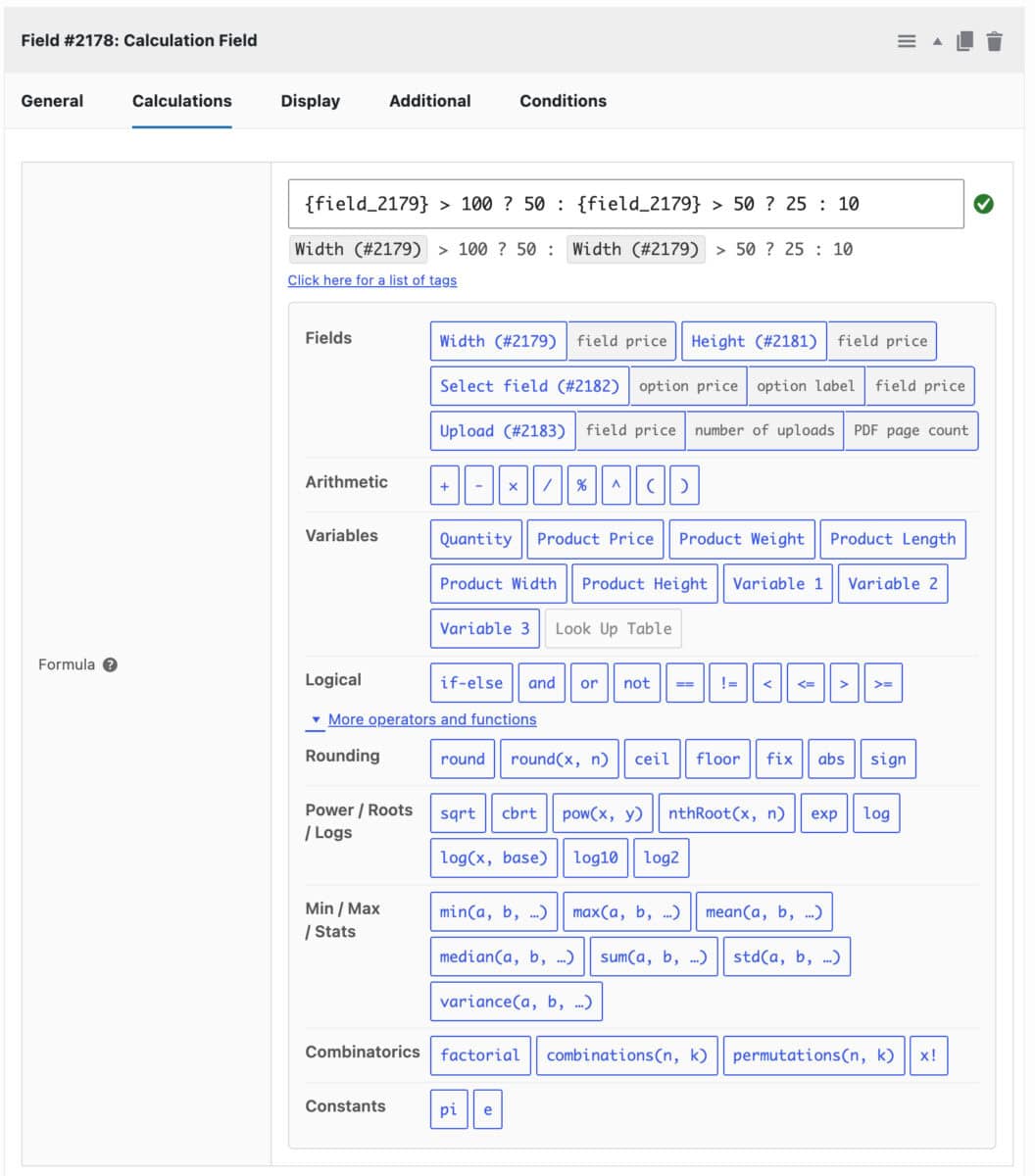1035x1176 pixels.
Task: Open the Conditions tab
Action: 564,101
